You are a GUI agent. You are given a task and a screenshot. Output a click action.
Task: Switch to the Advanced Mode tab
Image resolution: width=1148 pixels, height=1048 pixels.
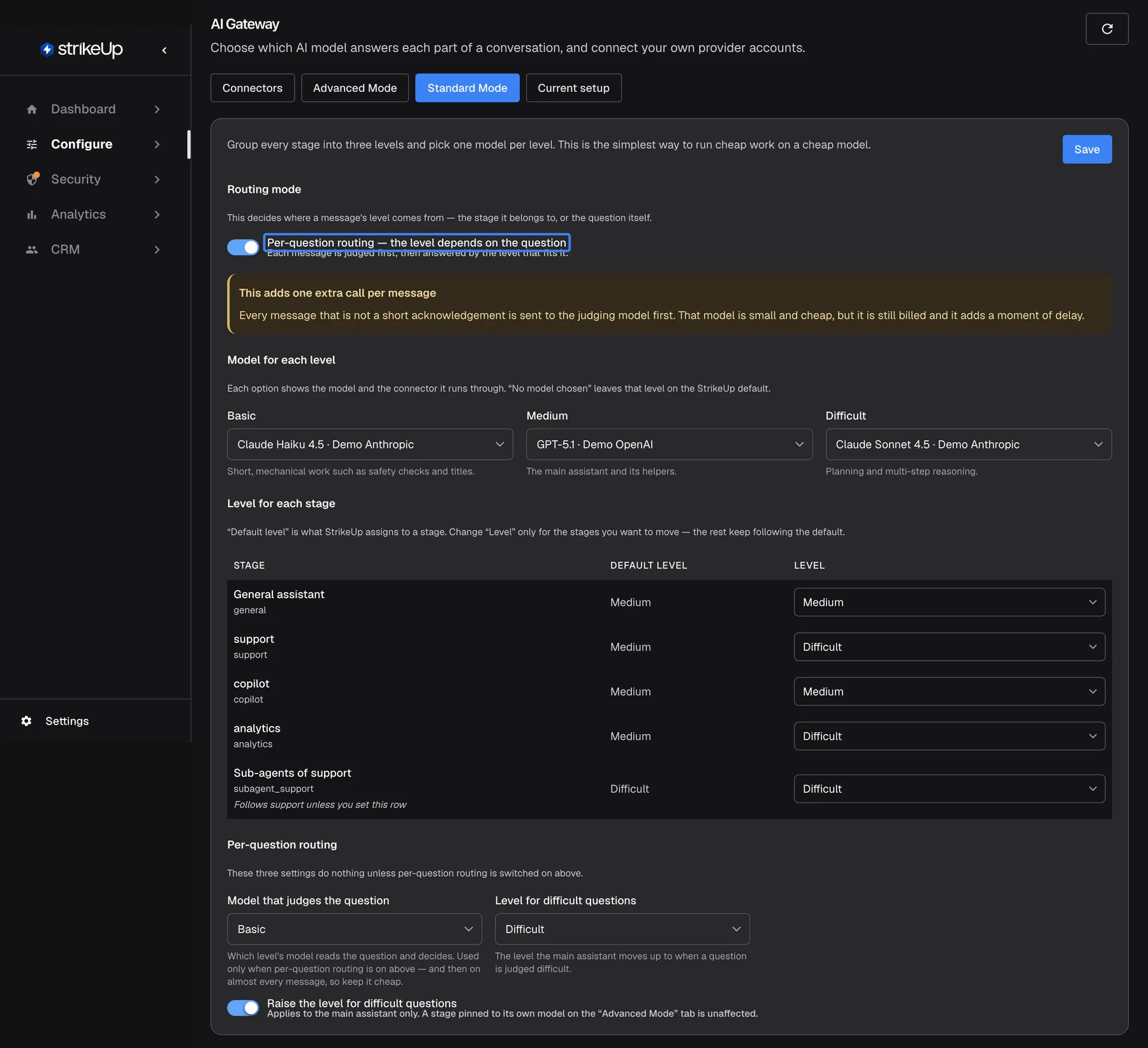click(355, 88)
